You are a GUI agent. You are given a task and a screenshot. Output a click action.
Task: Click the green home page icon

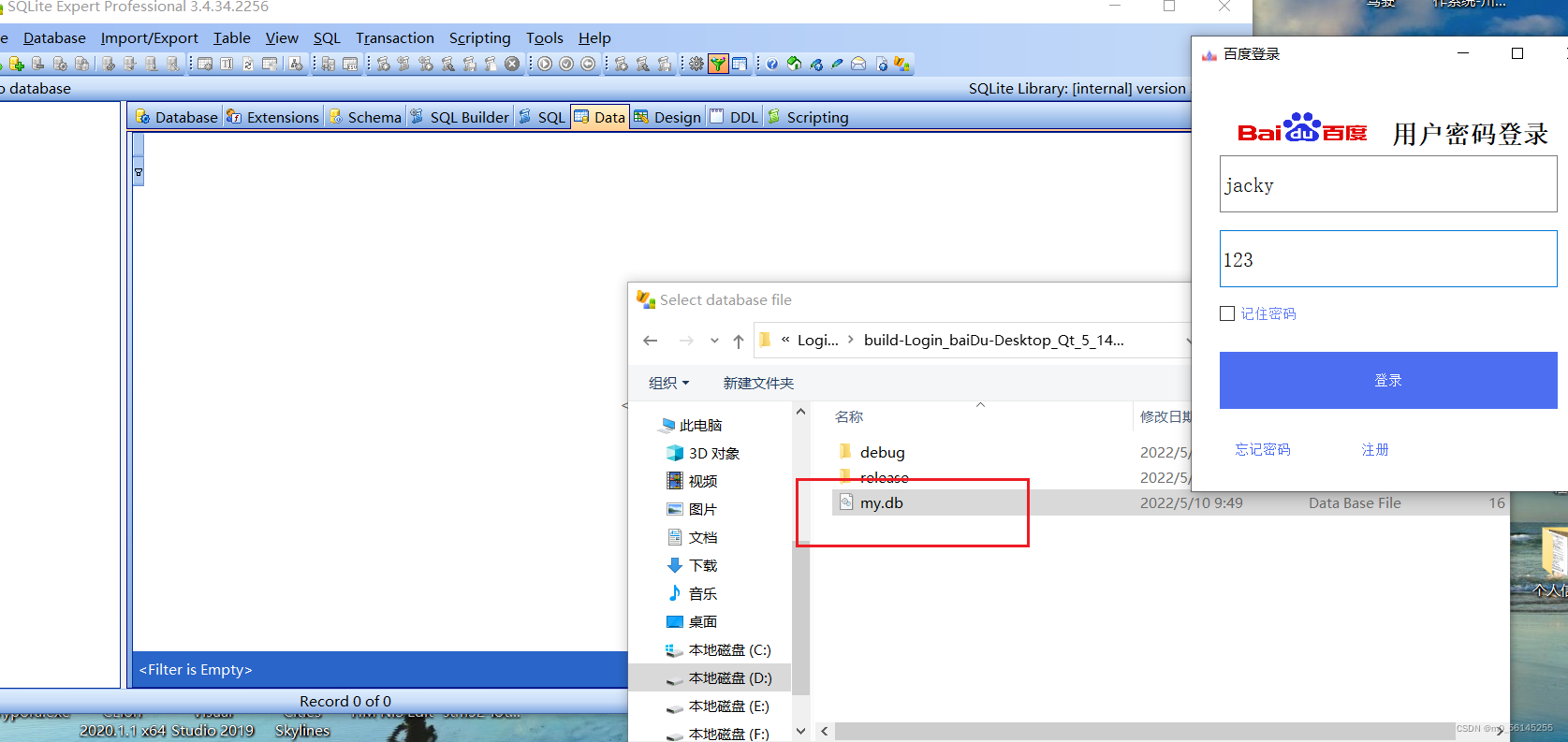pyautogui.click(x=794, y=64)
